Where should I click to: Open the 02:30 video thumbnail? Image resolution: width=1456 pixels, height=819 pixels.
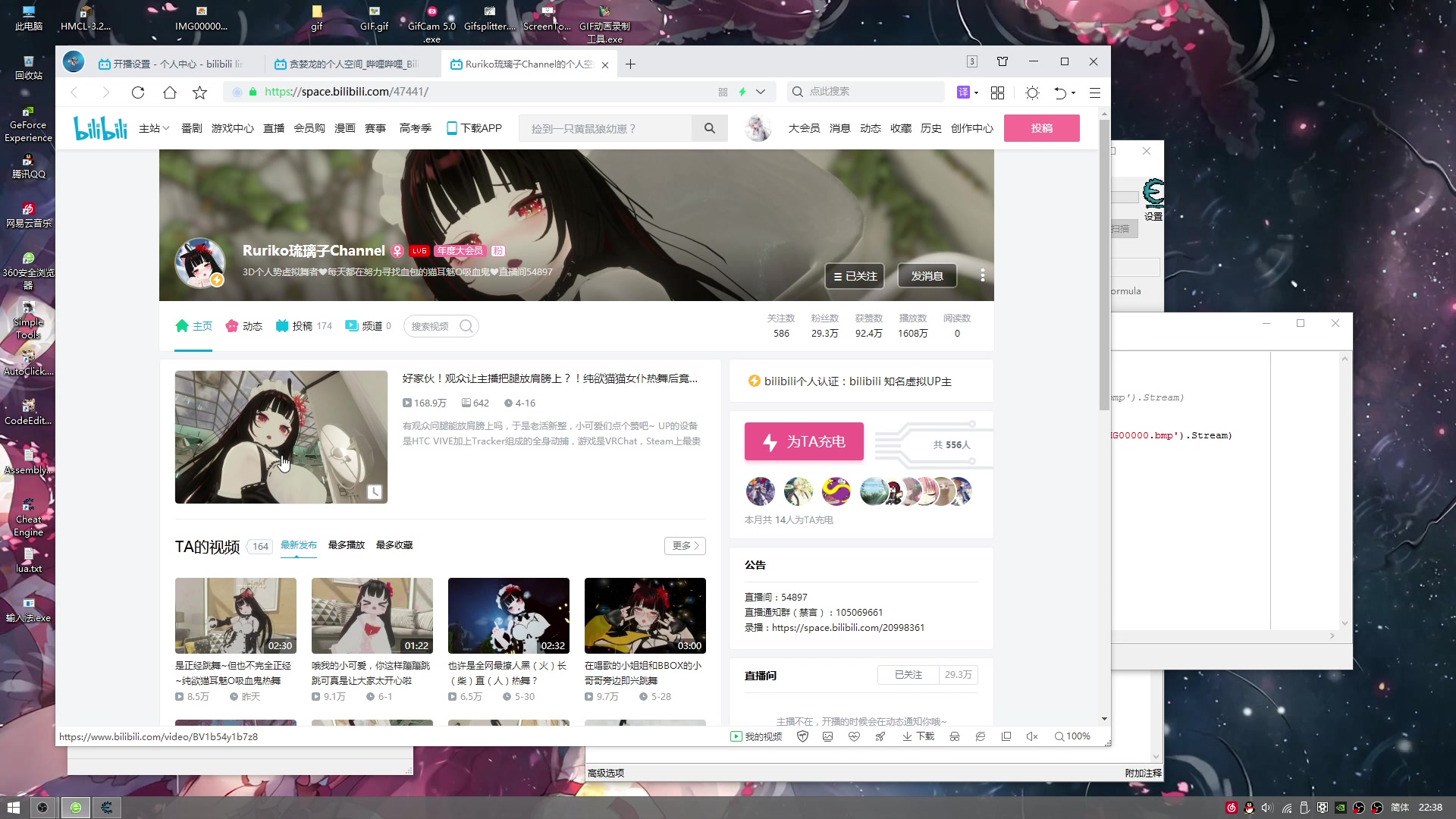[x=236, y=616]
